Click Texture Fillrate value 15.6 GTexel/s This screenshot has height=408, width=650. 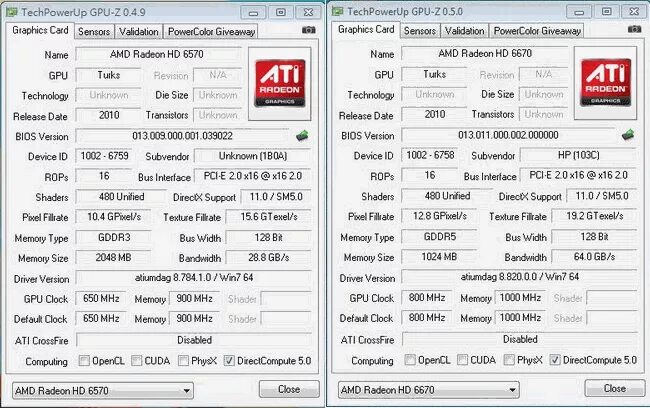pyautogui.click(x=269, y=217)
